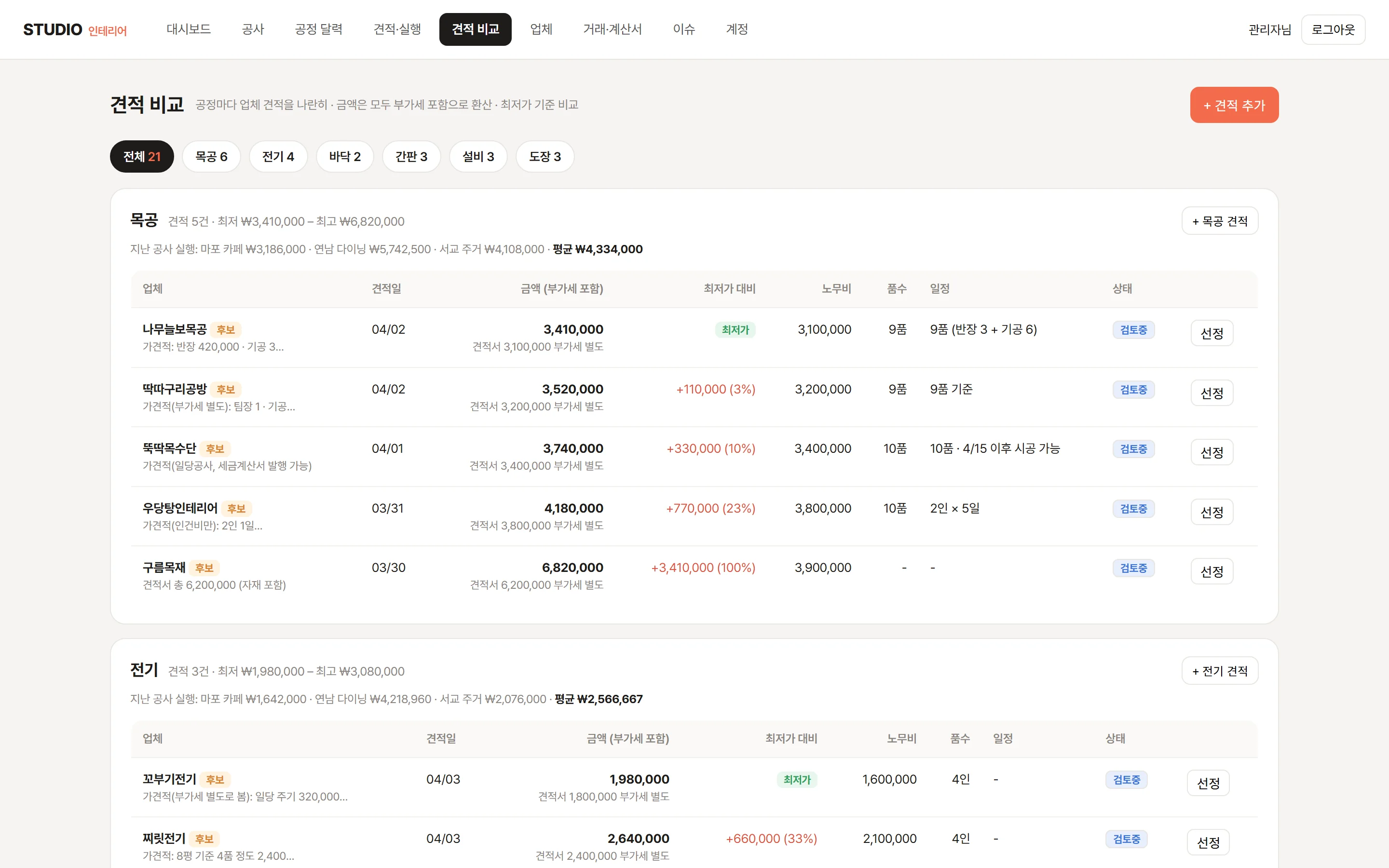Select the 전체 21 filter chip
The width and height of the screenshot is (1389, 868).
click(142, 156)
